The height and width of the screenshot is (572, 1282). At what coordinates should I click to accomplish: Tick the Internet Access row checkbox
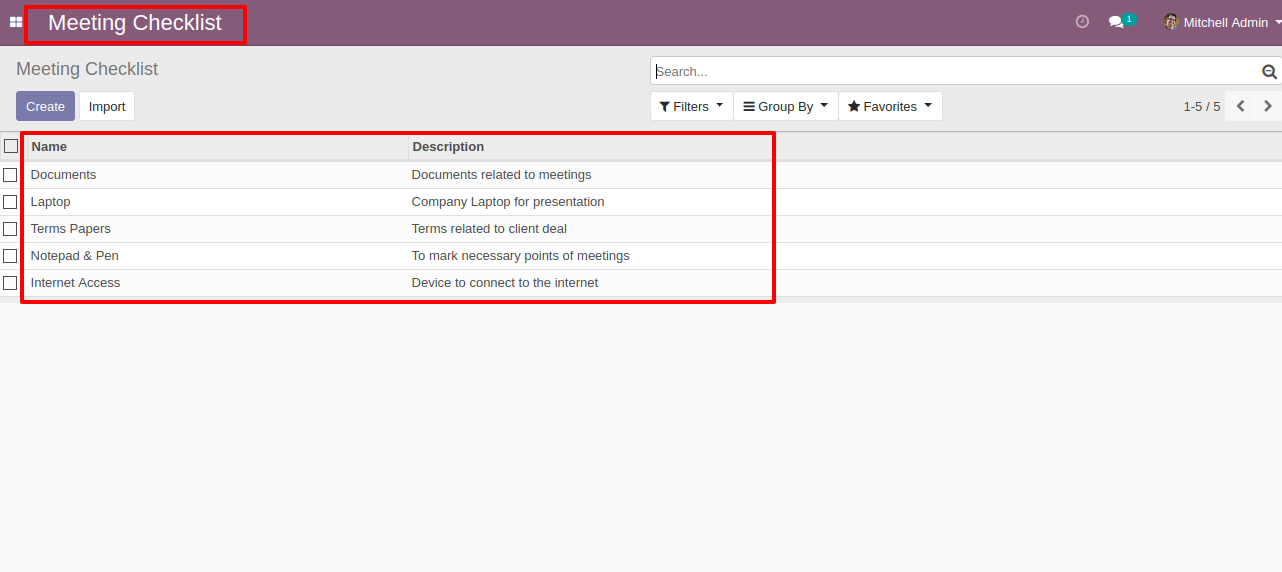pos(10,283)
